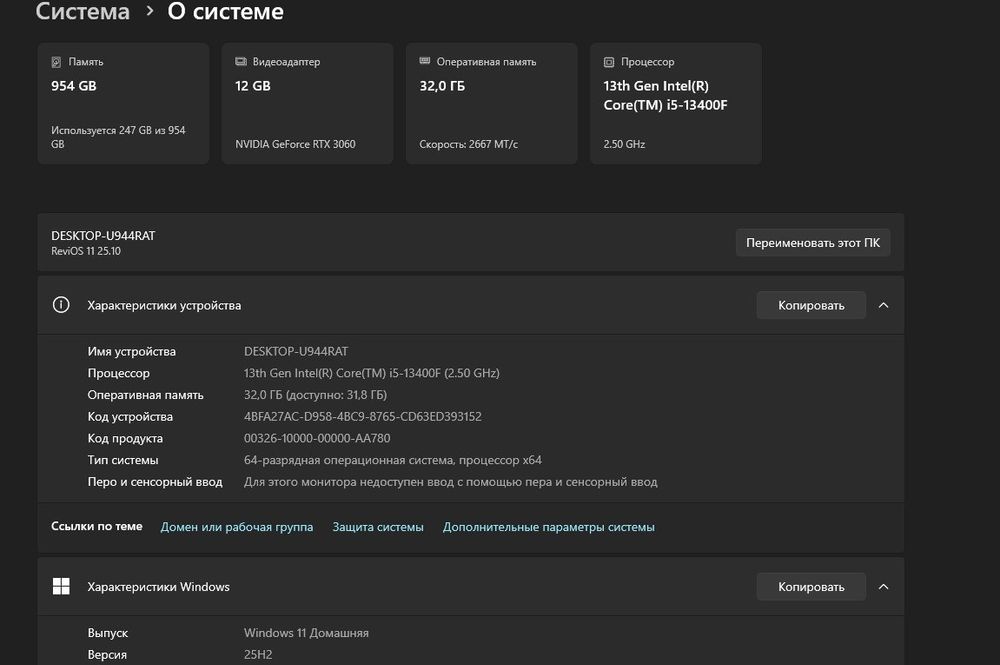Screen dimensions: 1000x665
Task: Click the О системе page heading
Action: point(226,11)
